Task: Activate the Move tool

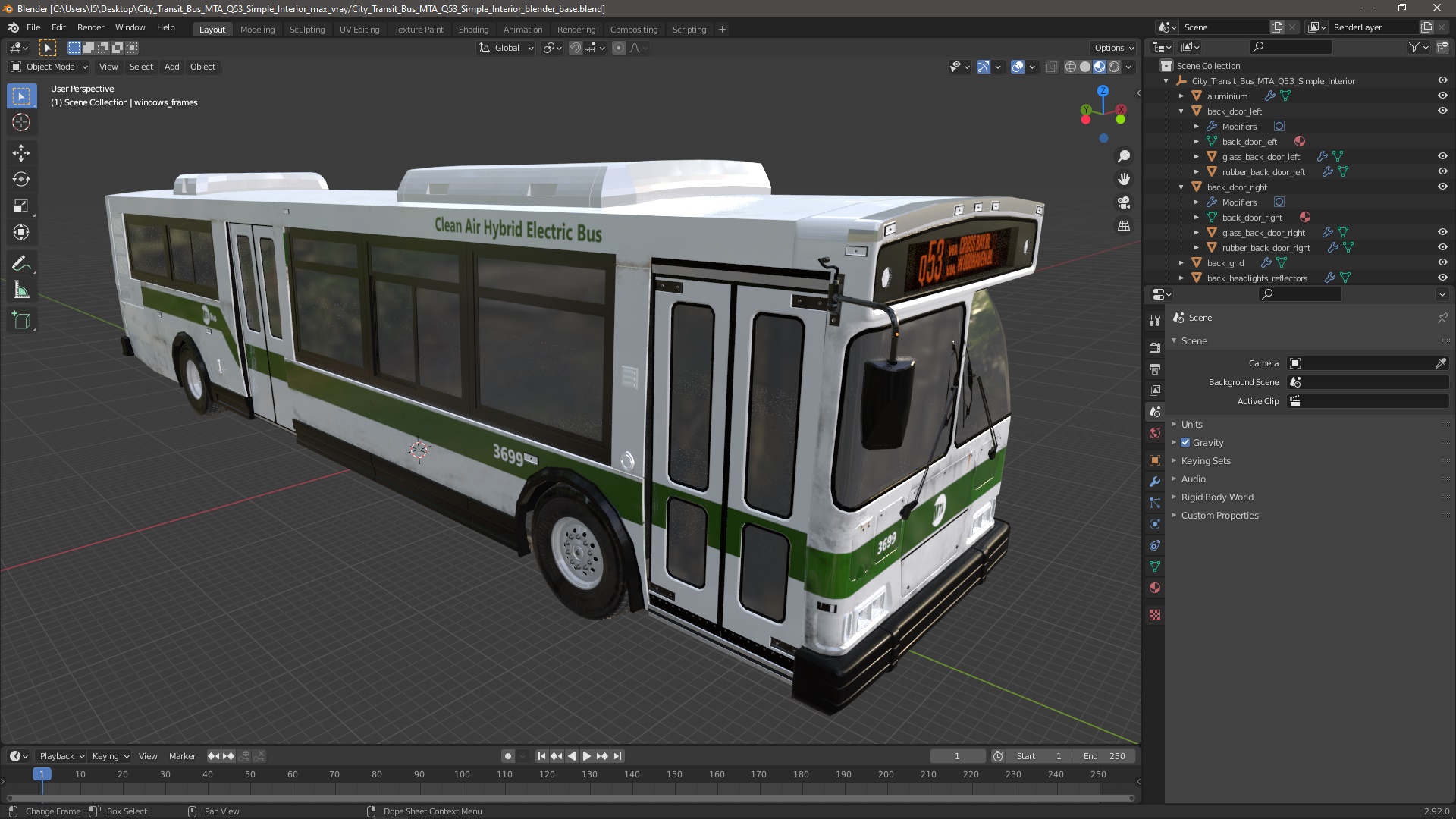Action: point(21,153)
